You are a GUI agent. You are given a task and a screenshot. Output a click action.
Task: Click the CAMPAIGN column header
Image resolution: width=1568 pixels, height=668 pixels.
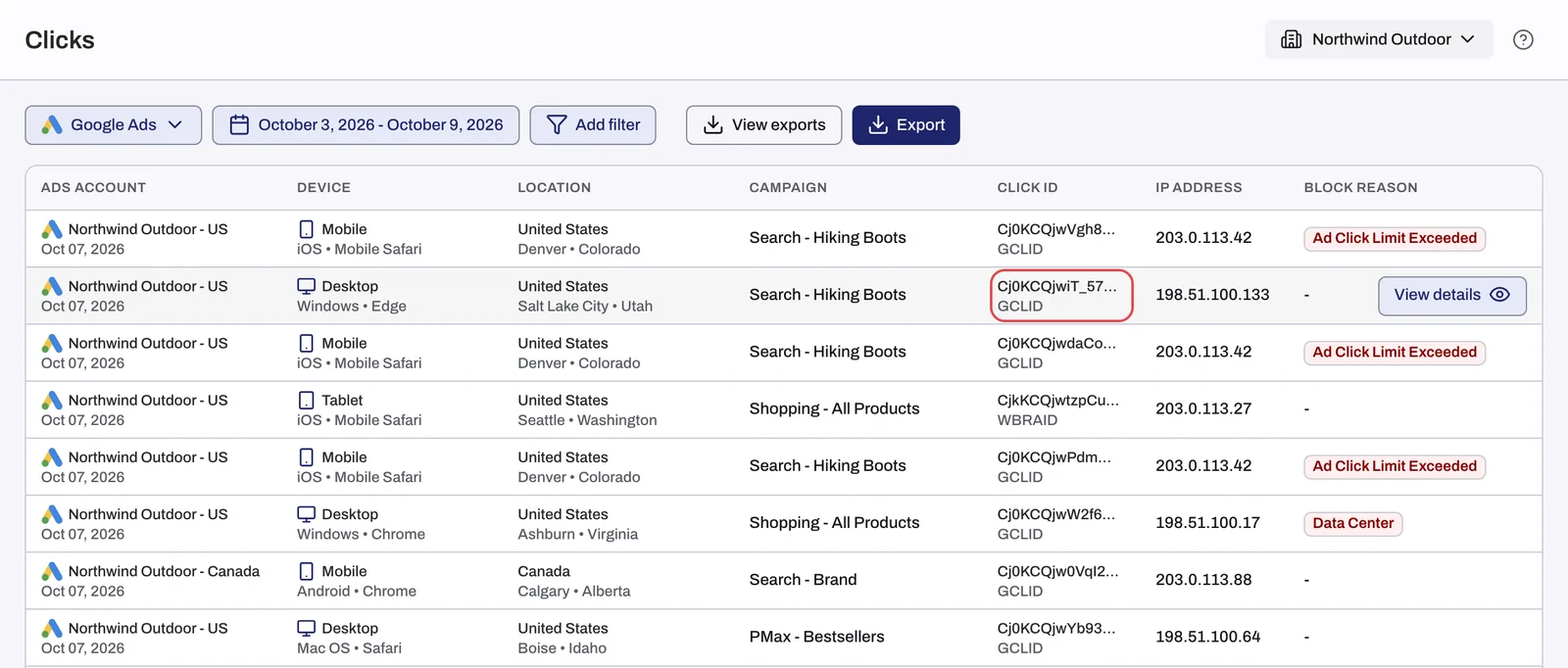click(x=788, y=188)
